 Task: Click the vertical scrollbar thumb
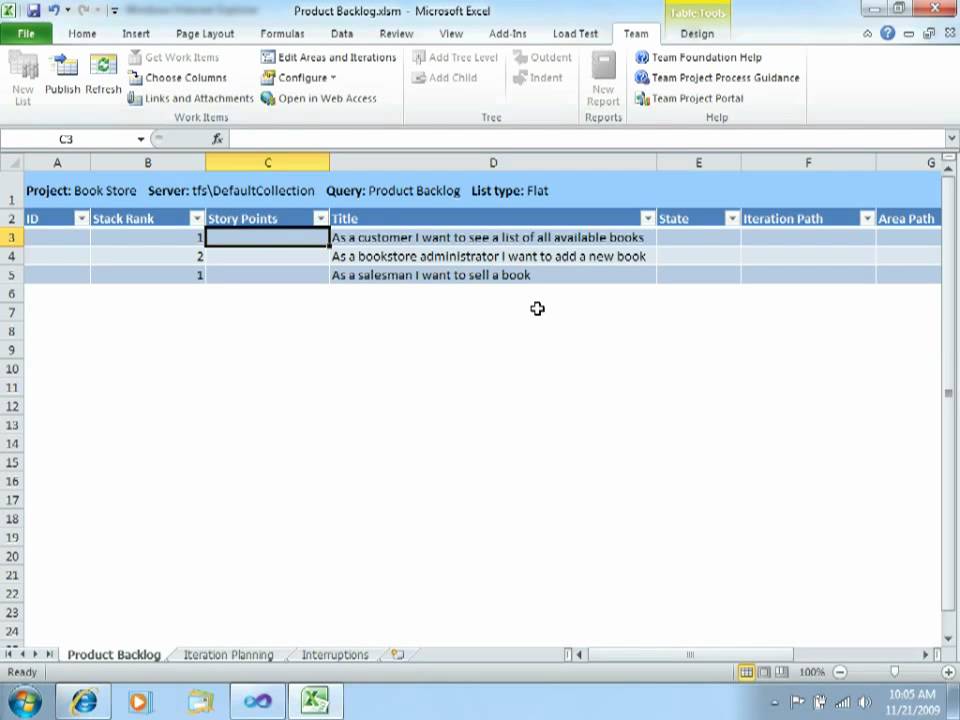click(x=948, y=393)
